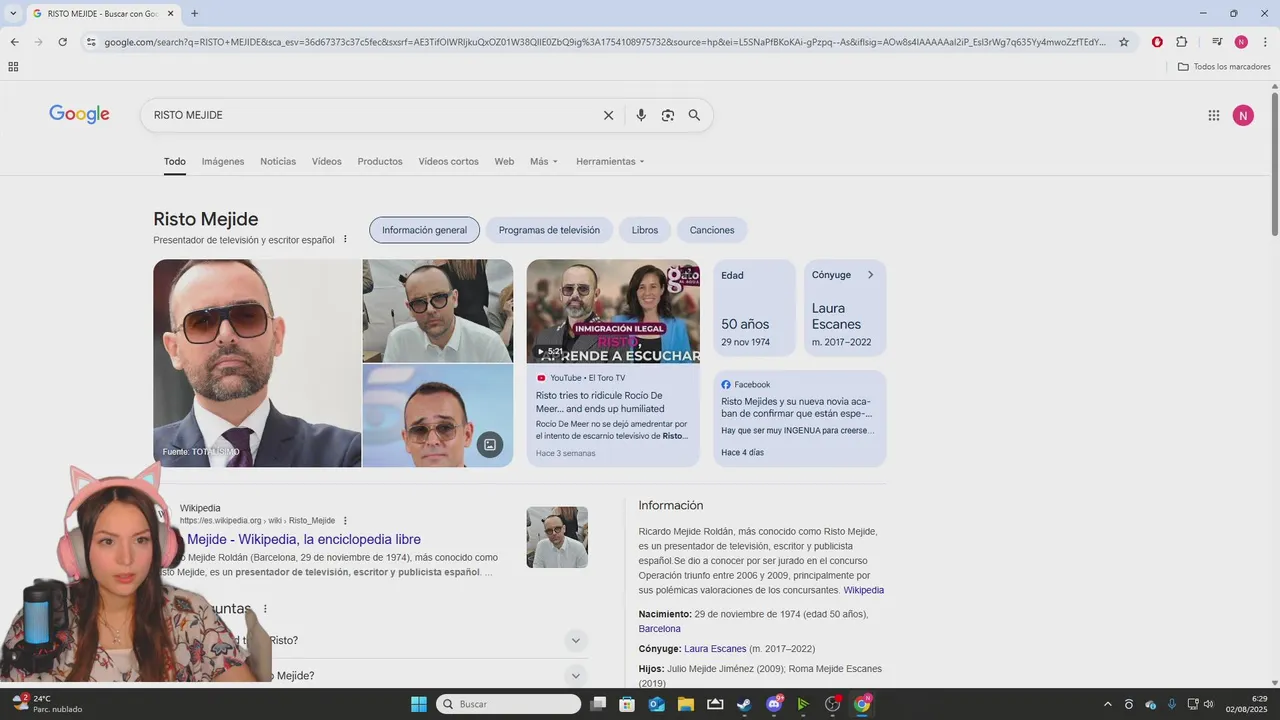This screenshot has width=1280, height=720.
Task: Expand the first related question ending in 'Risto?'
Action: click(x=575, y=640)
